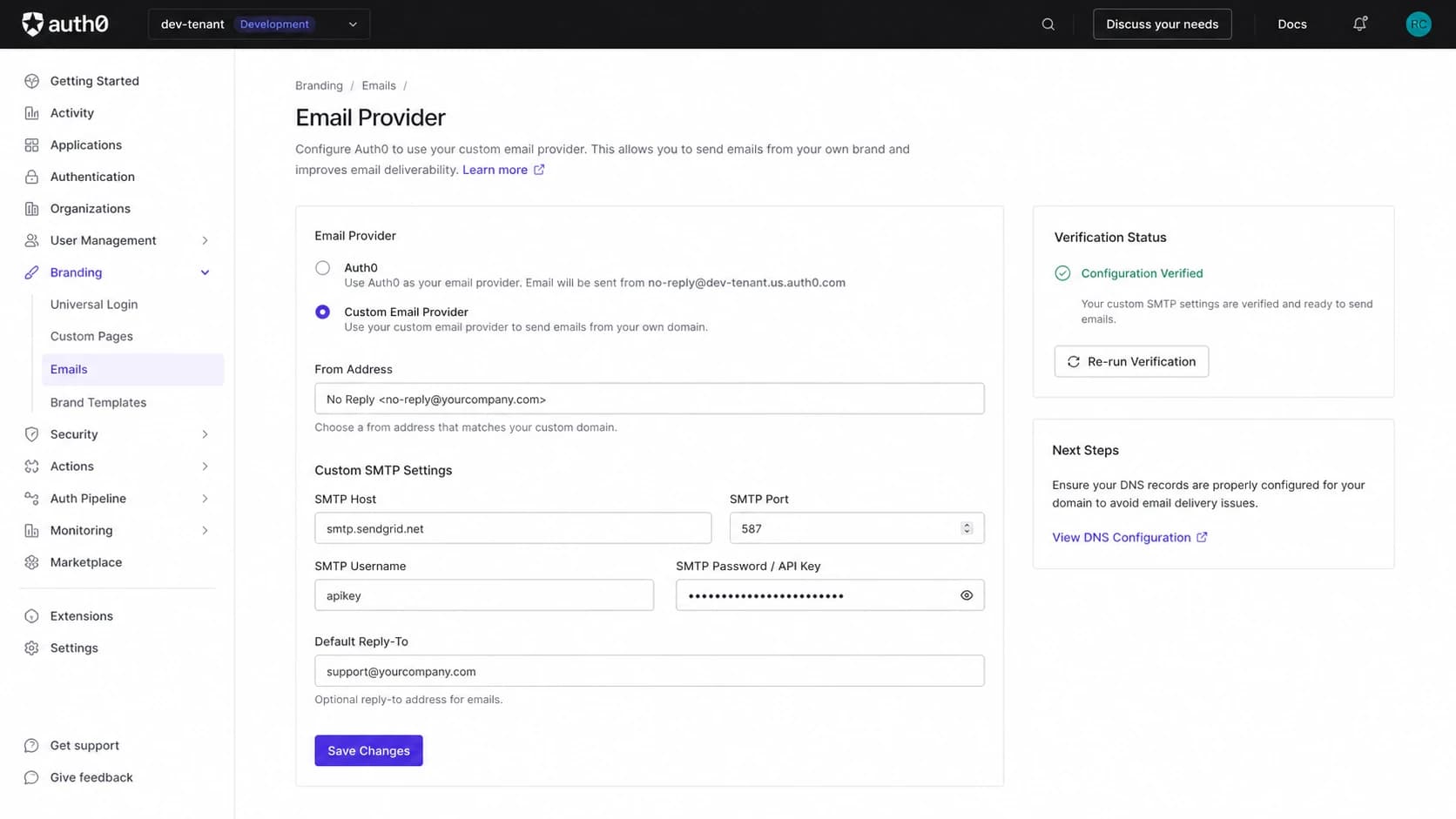1456x819 pixels.
Task: Click the Give feedback chat icon
Action: (32, 778)
